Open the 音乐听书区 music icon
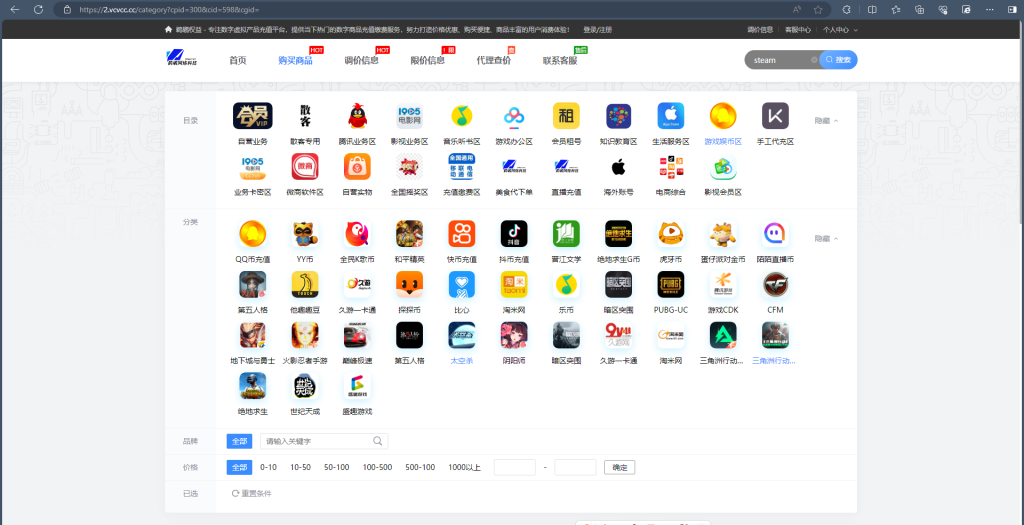1024x525 pixels. pyautogui.click(x=461, y=116)
